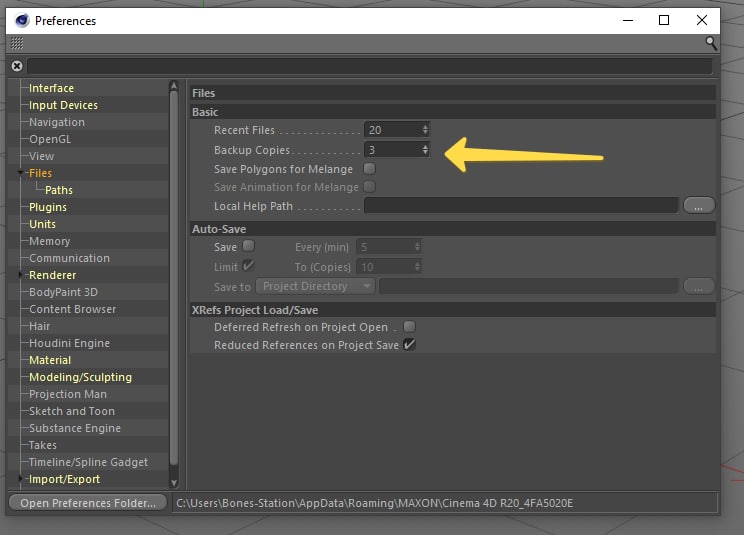Select Interface in the category tree
744x535 pixels.
coord(51,88)
